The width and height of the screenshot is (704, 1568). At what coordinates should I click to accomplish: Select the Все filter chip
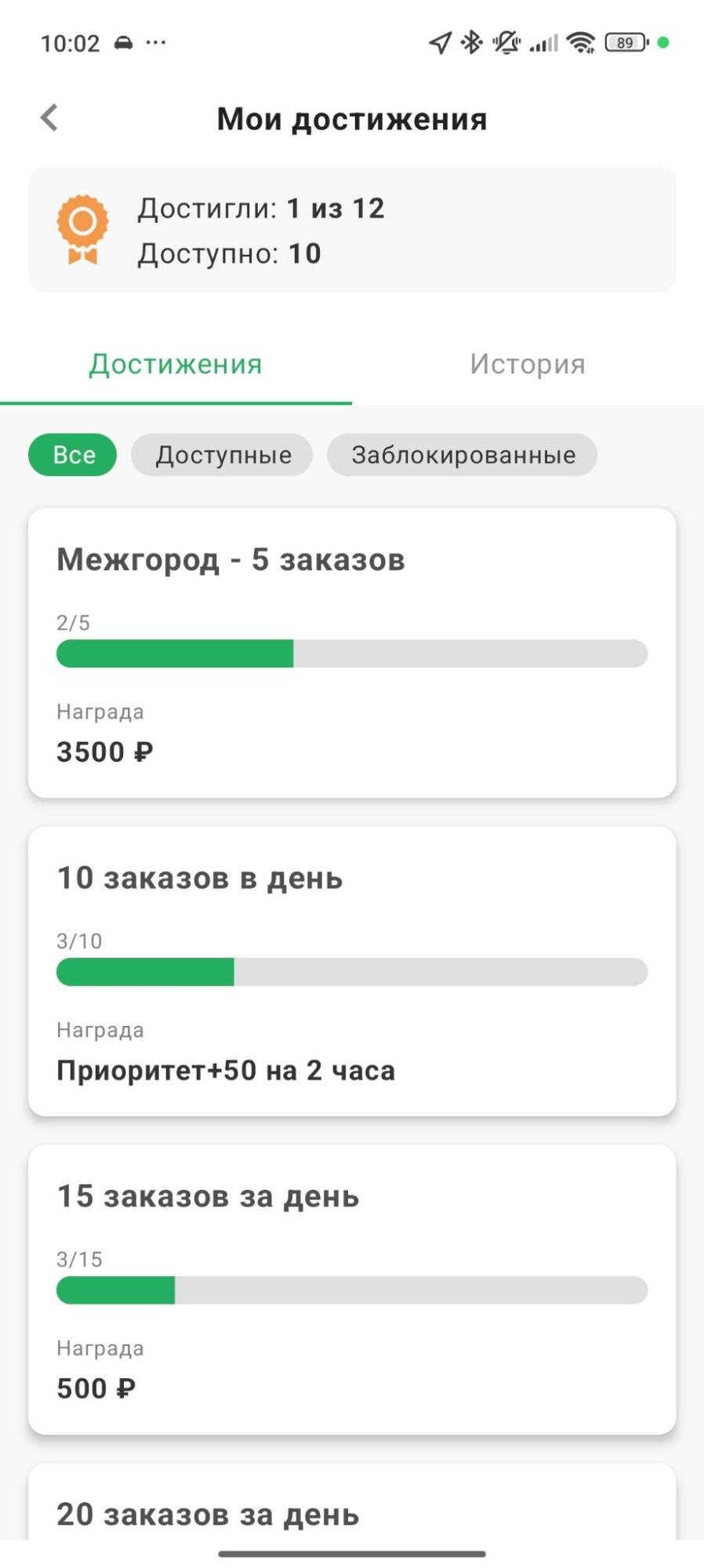(x=73, y=455)
